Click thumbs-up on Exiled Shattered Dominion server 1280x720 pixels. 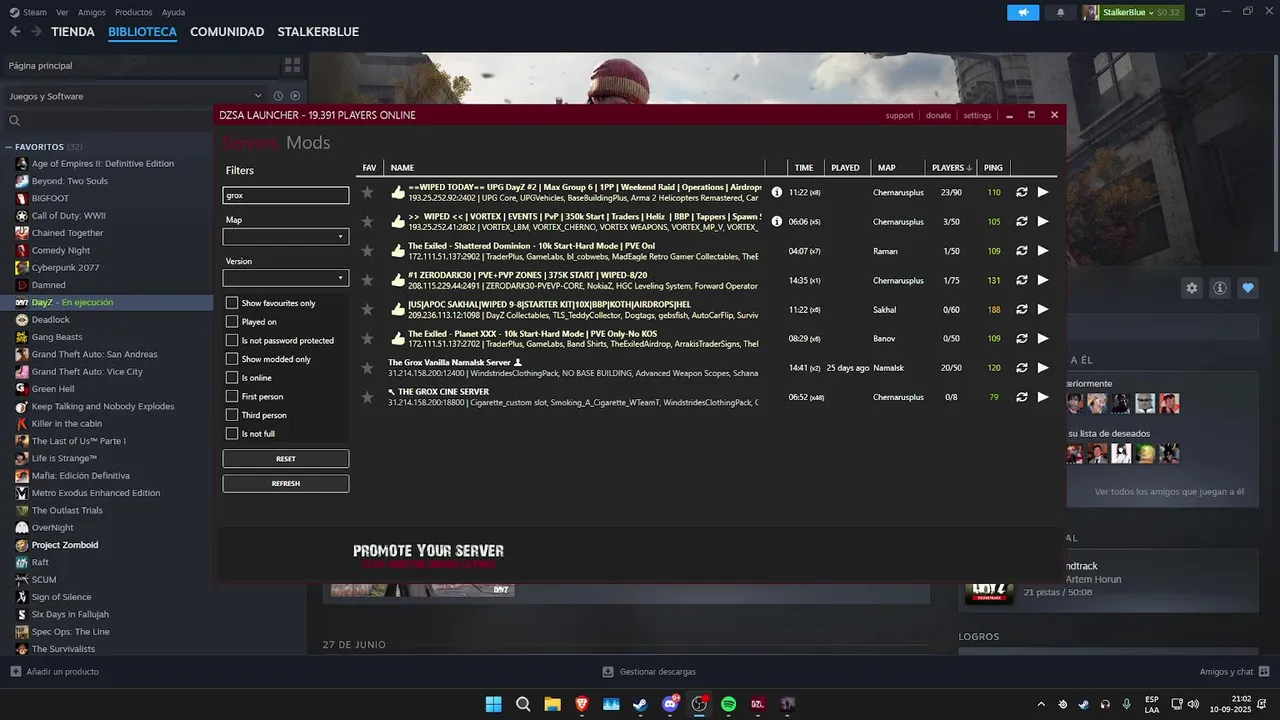(398, 251)
